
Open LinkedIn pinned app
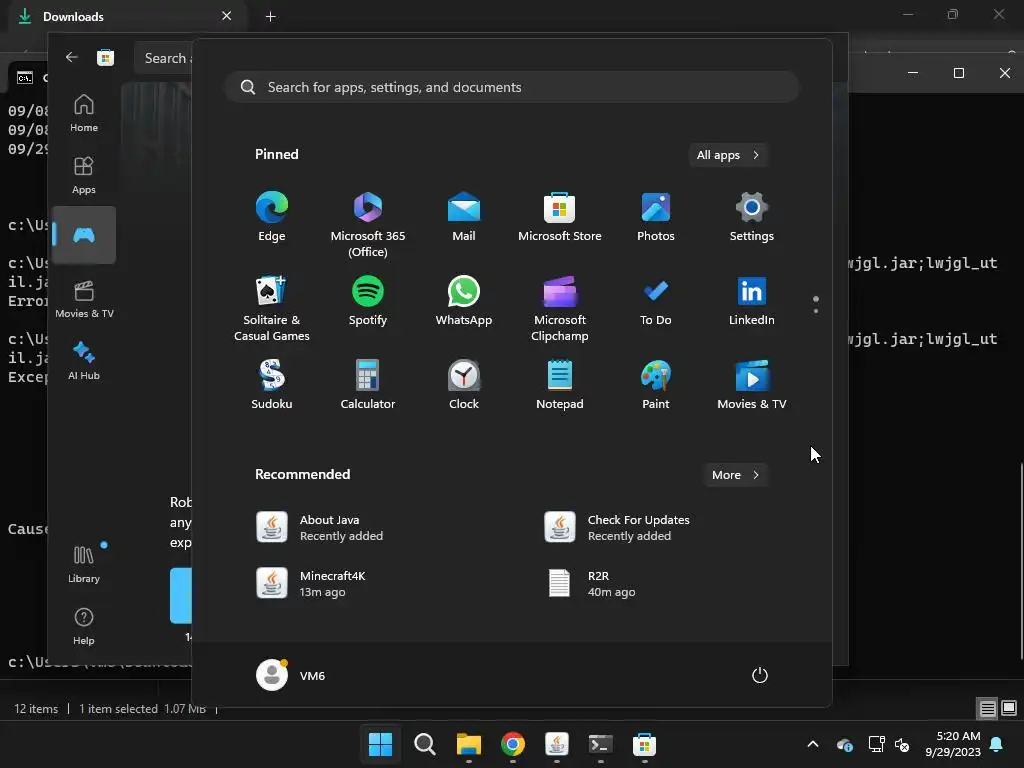click(x=752, y=301)
